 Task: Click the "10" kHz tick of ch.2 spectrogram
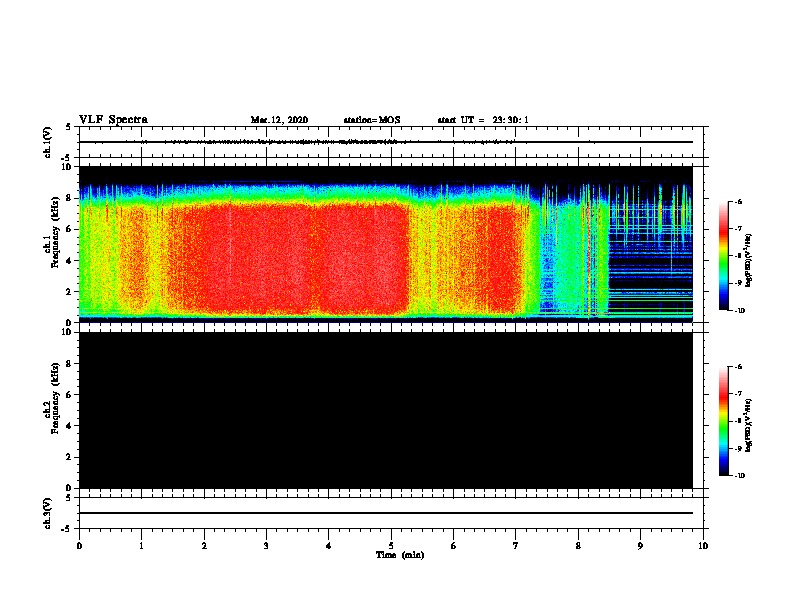(67, 332)
